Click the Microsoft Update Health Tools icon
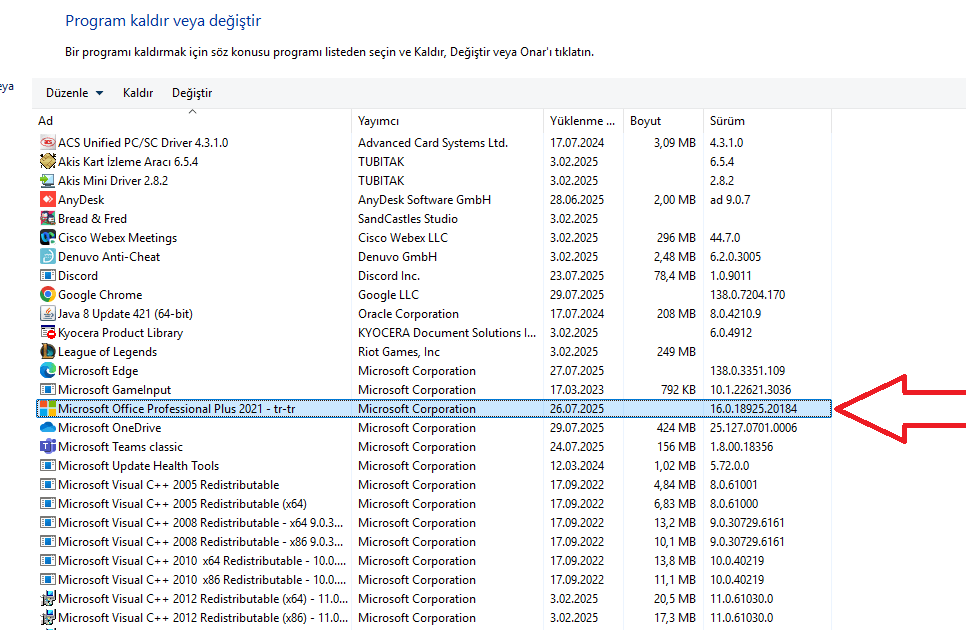 click(x=47, y=466)
